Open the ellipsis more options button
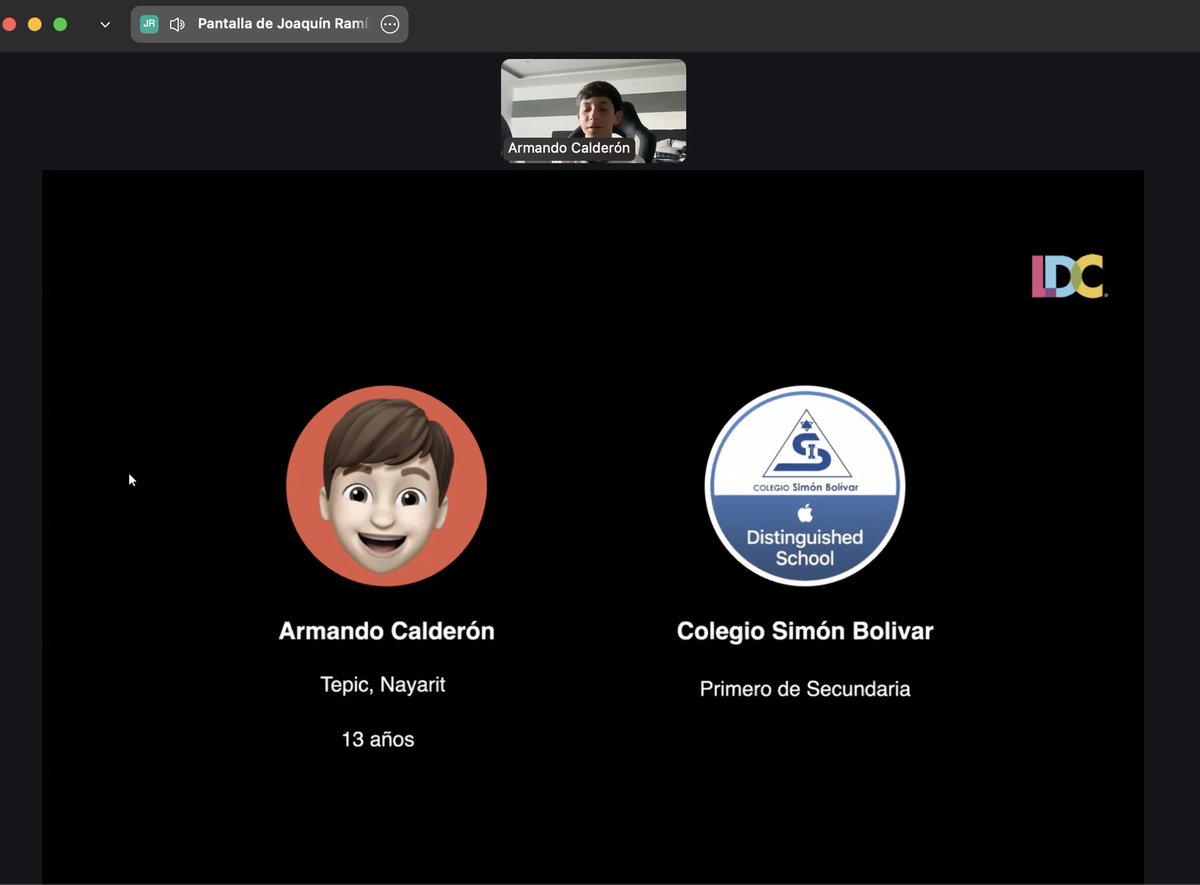Viewport: 1200px width, 885px height. pos(390,25)
